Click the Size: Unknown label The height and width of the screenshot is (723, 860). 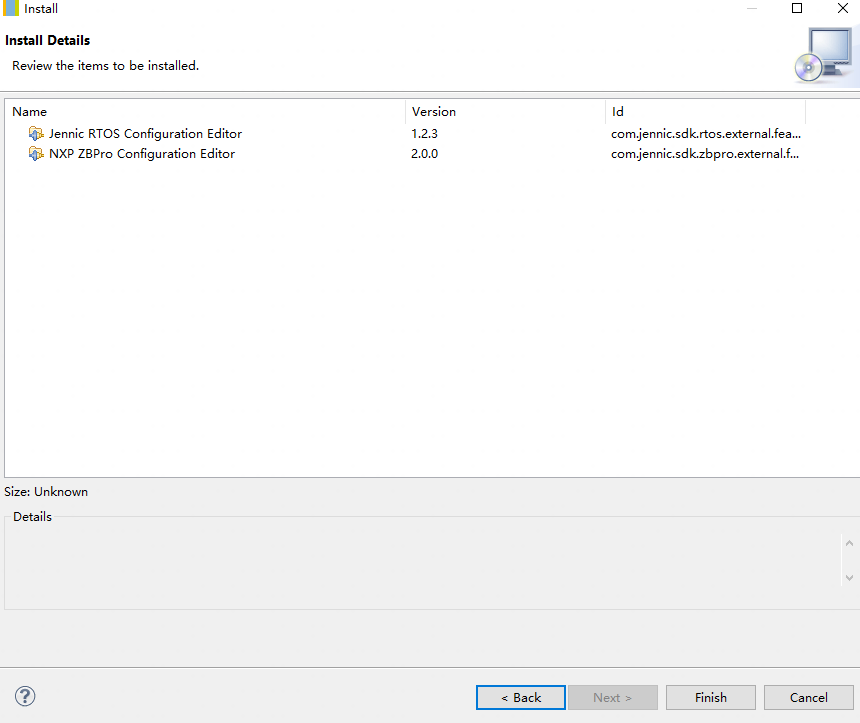coord(46,492)
